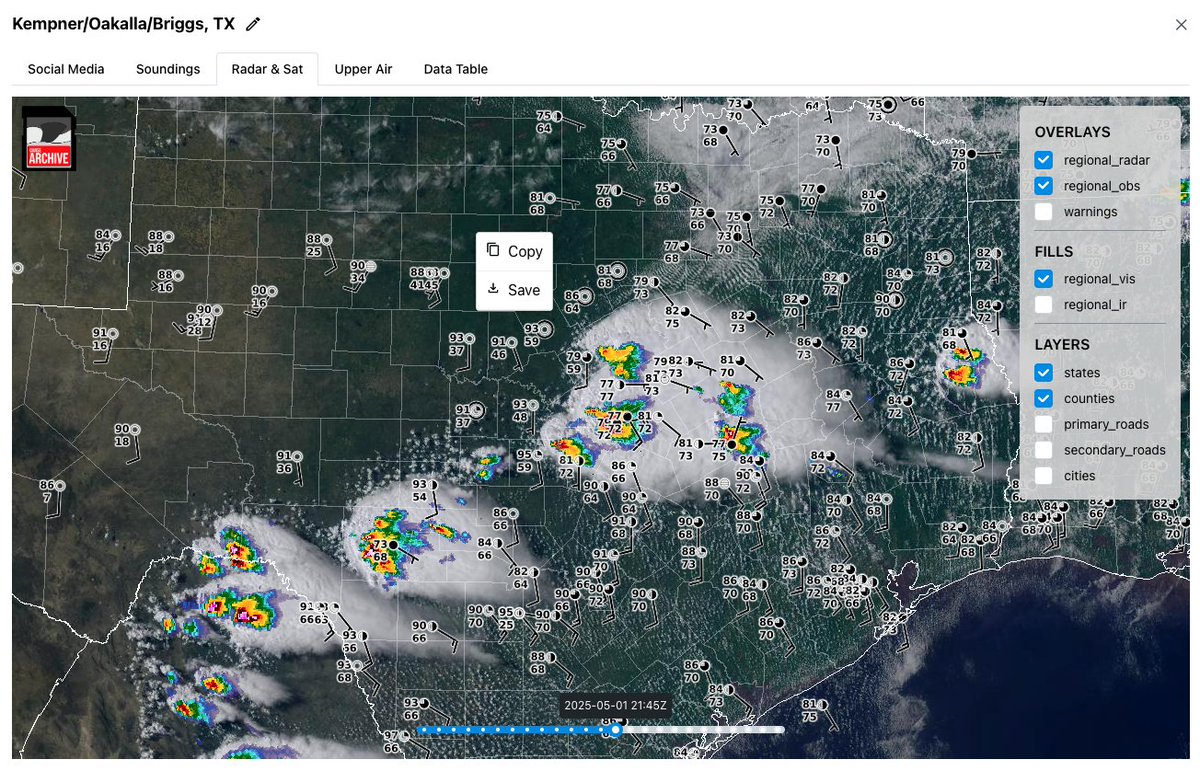Uncheck the states layer
Screen dimensions: 1200x771
(x=1043, y=372)
